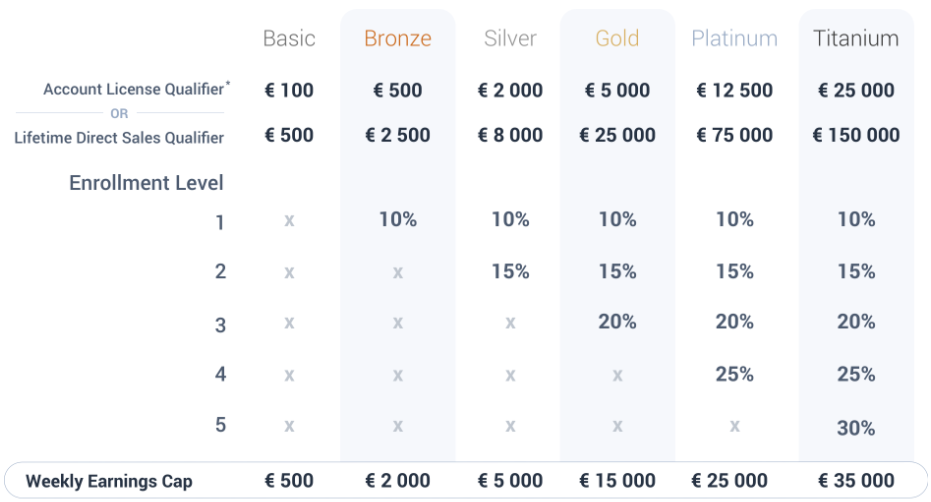Viewport: 931px width, 502px height.
Task: Click the Platinum tier heading
Action: 734,39
